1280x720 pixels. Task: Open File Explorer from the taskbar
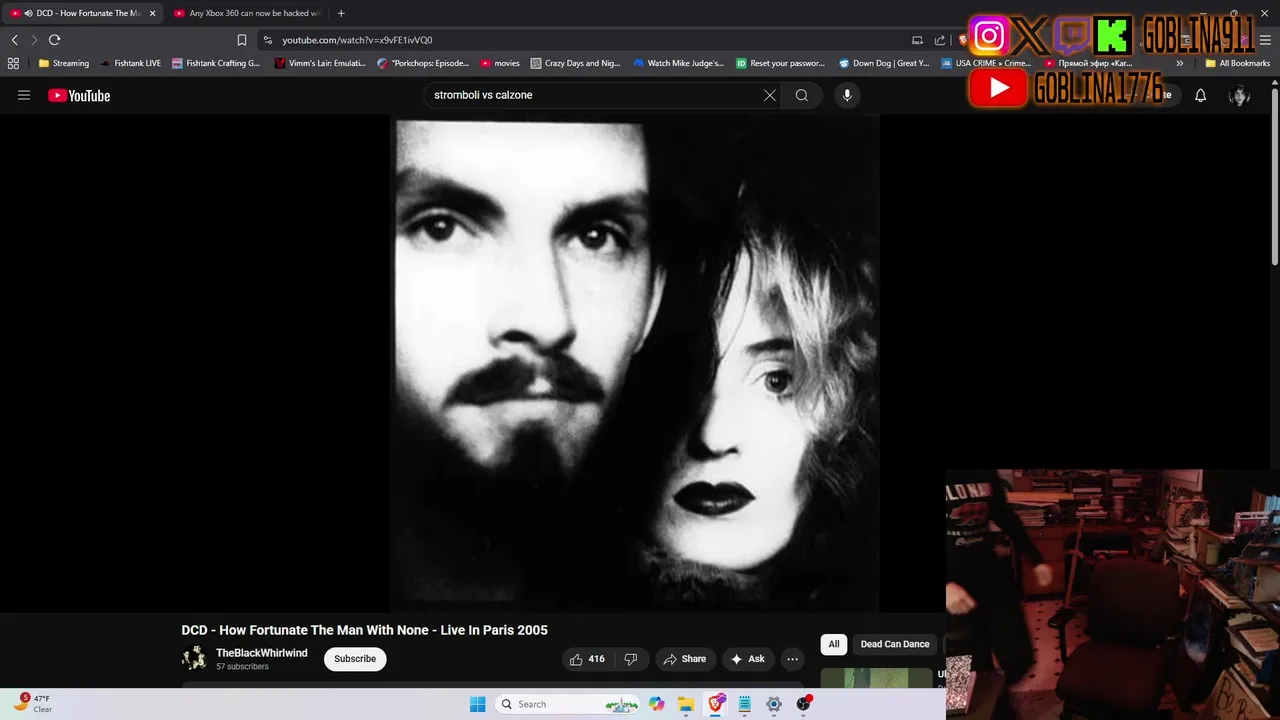point(686,704)
